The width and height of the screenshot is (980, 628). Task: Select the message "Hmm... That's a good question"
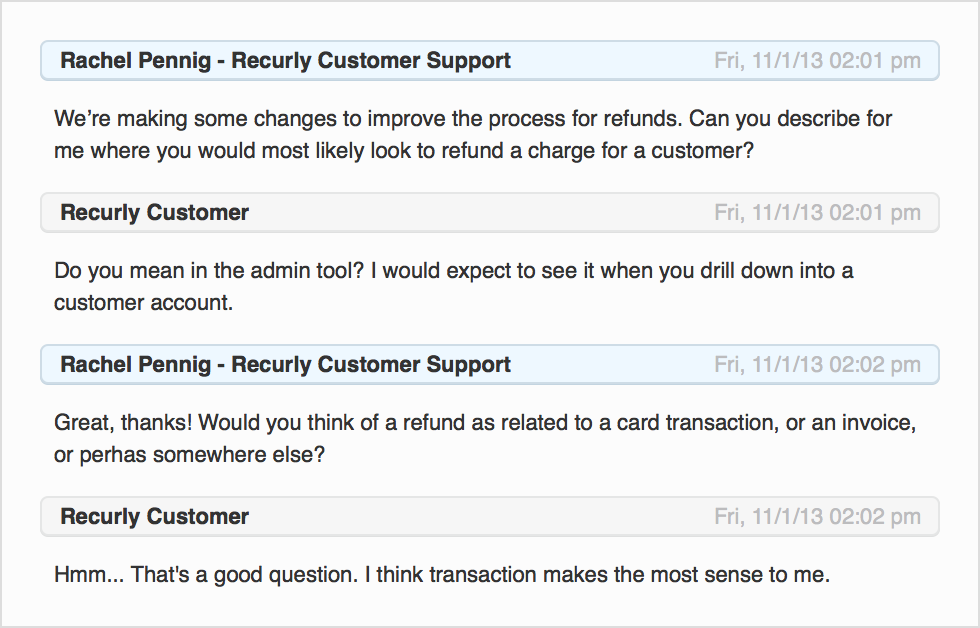coord(442,574)
